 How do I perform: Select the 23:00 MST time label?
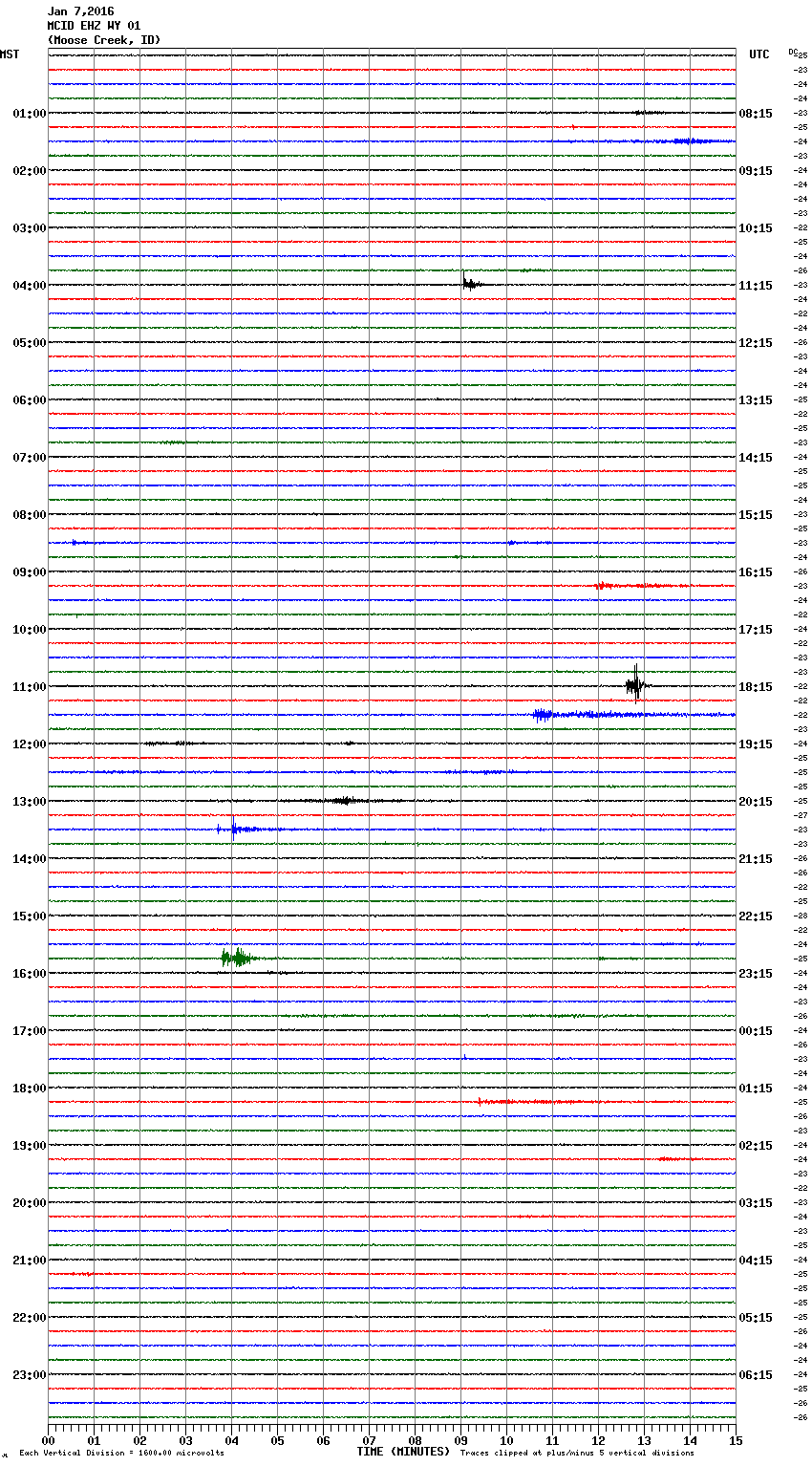click(29, 1375)
